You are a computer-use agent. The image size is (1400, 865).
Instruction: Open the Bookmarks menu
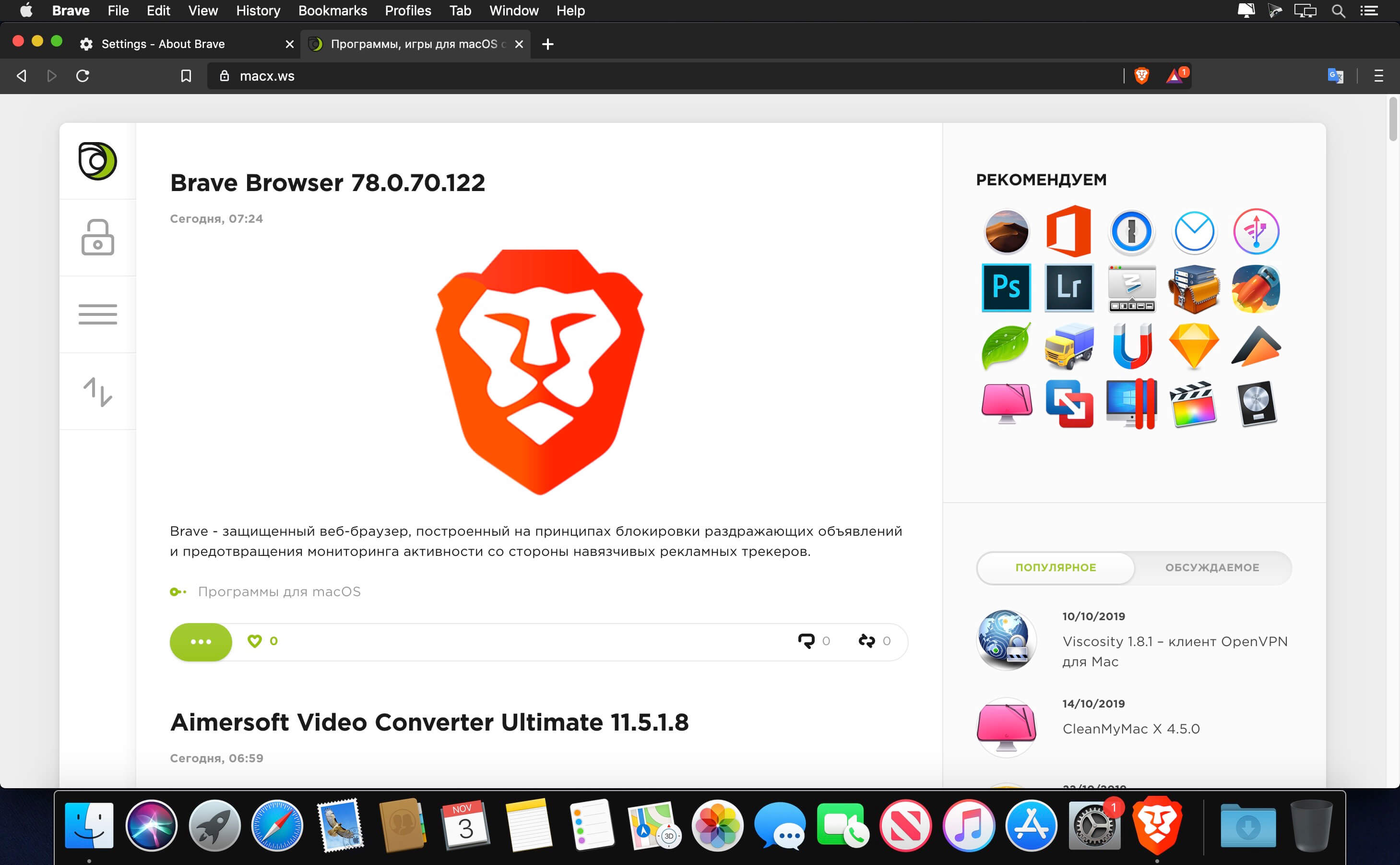(332, 11)
